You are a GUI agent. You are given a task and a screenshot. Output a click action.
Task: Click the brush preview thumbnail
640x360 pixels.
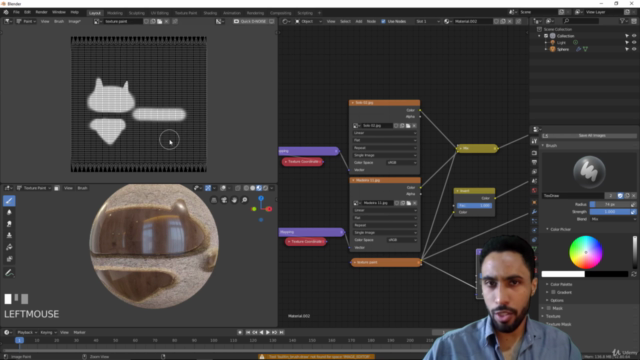589,172
